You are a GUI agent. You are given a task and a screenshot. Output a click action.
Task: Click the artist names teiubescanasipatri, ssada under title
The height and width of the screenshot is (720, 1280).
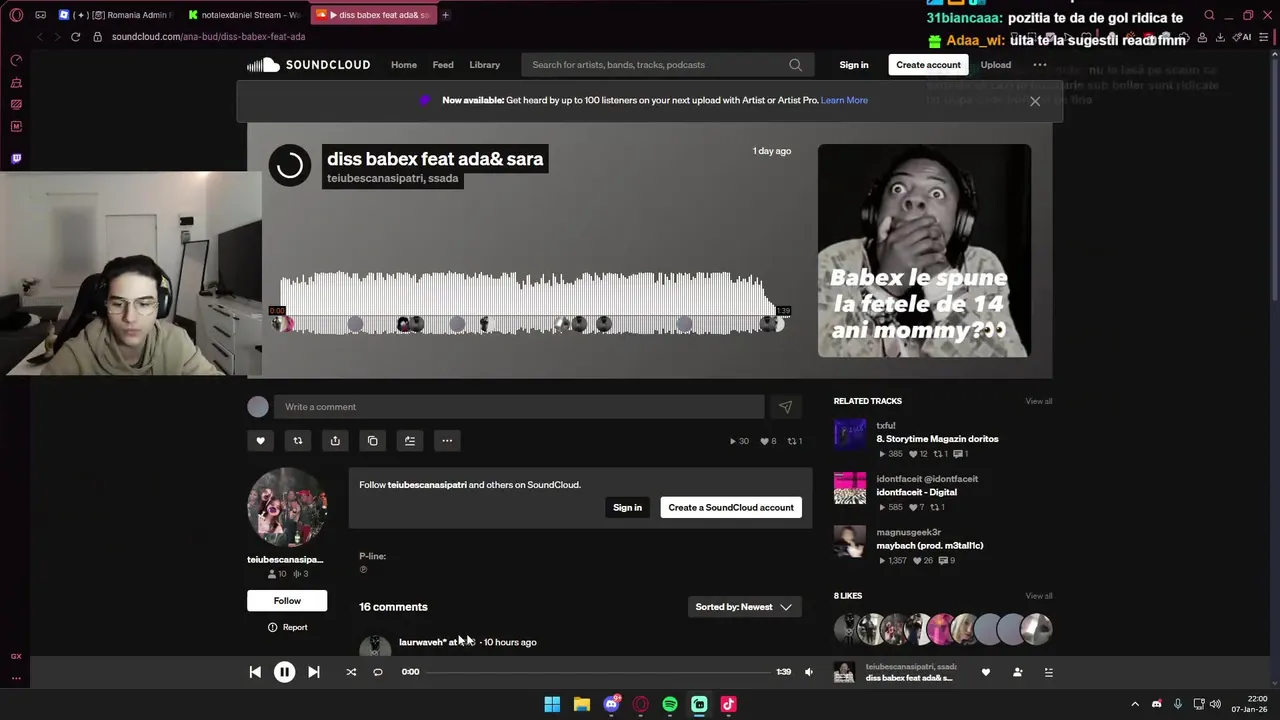click(x=393, y=178)
